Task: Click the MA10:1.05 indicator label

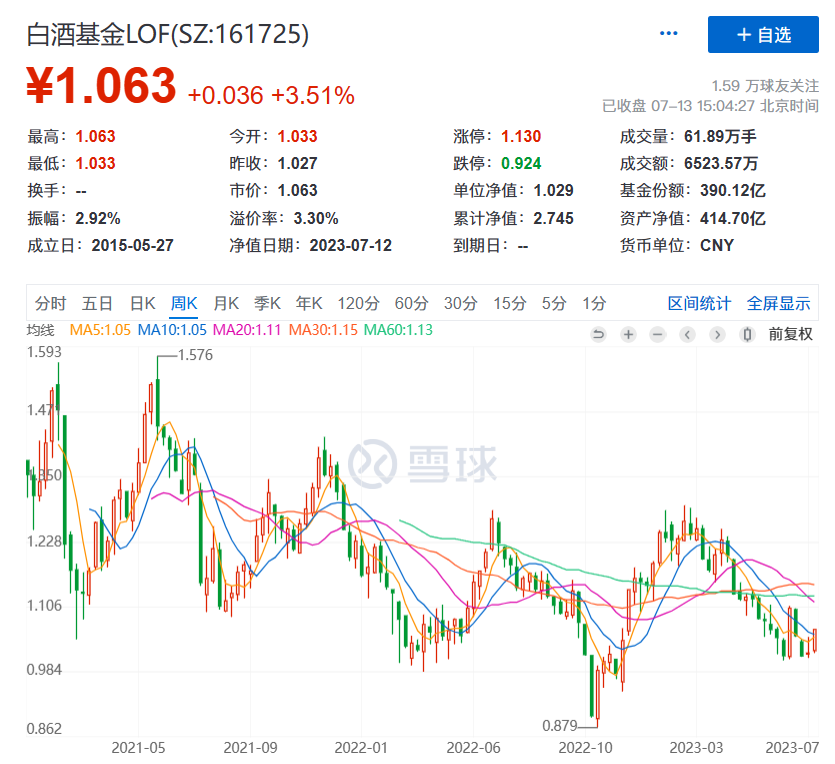Action: click(172, 330)
